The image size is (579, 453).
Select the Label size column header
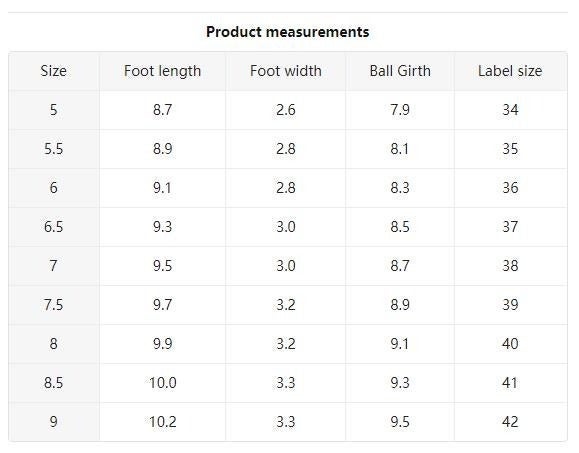(x=510, y=71)
